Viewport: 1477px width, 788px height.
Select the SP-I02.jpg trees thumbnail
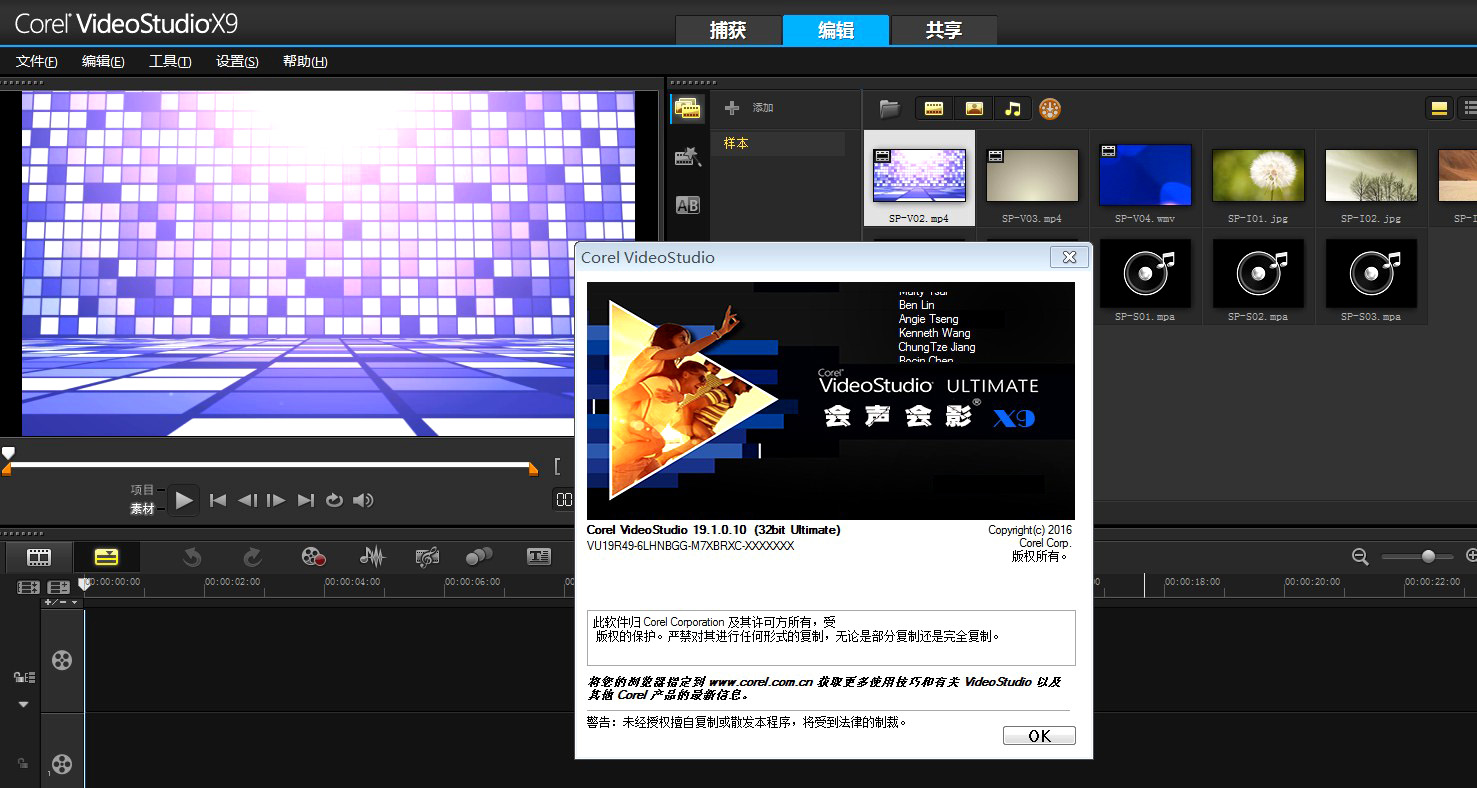pos(1371,176)
